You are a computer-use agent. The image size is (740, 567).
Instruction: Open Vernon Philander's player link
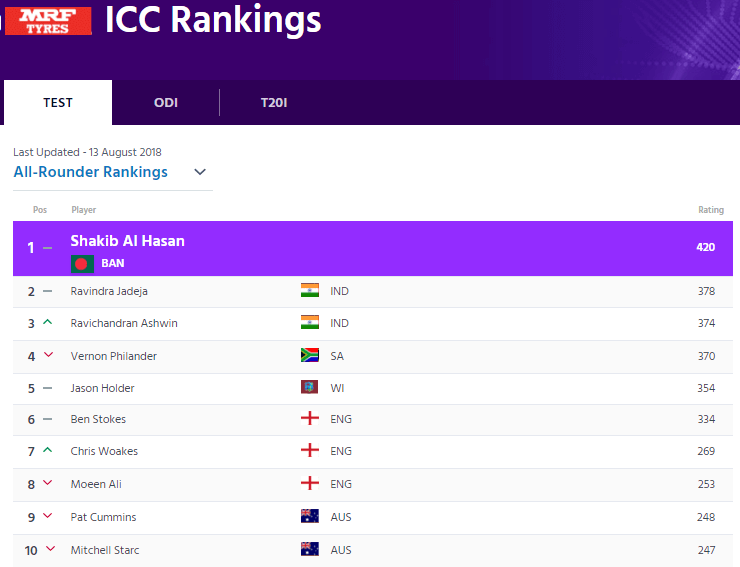113,356
